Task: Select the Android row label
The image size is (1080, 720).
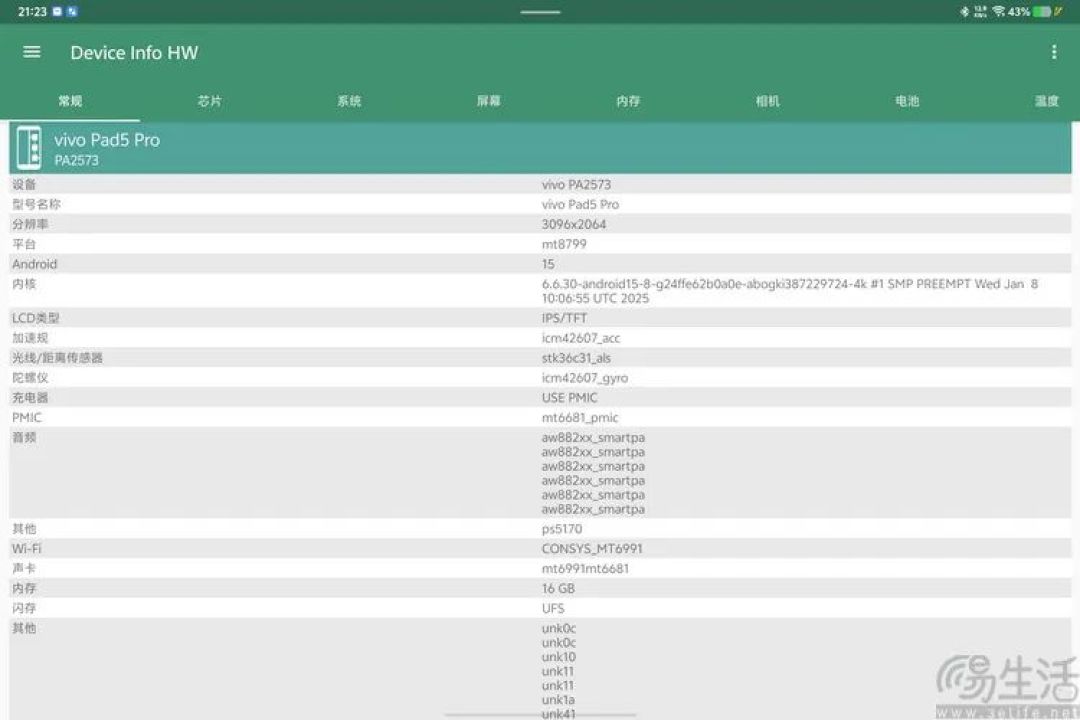Action: coord(34,264)
